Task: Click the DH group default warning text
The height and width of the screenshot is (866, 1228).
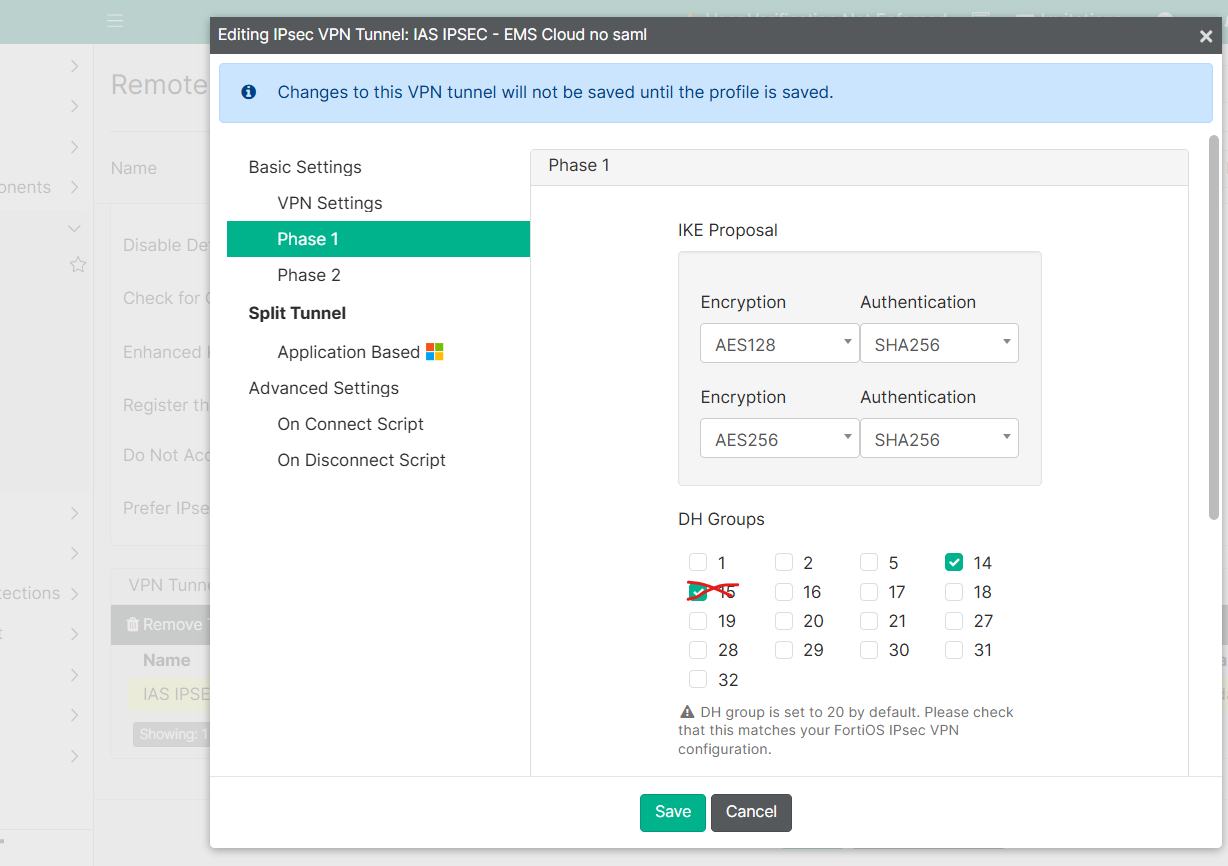Action: pyautogui.click(x=846, y=730)
